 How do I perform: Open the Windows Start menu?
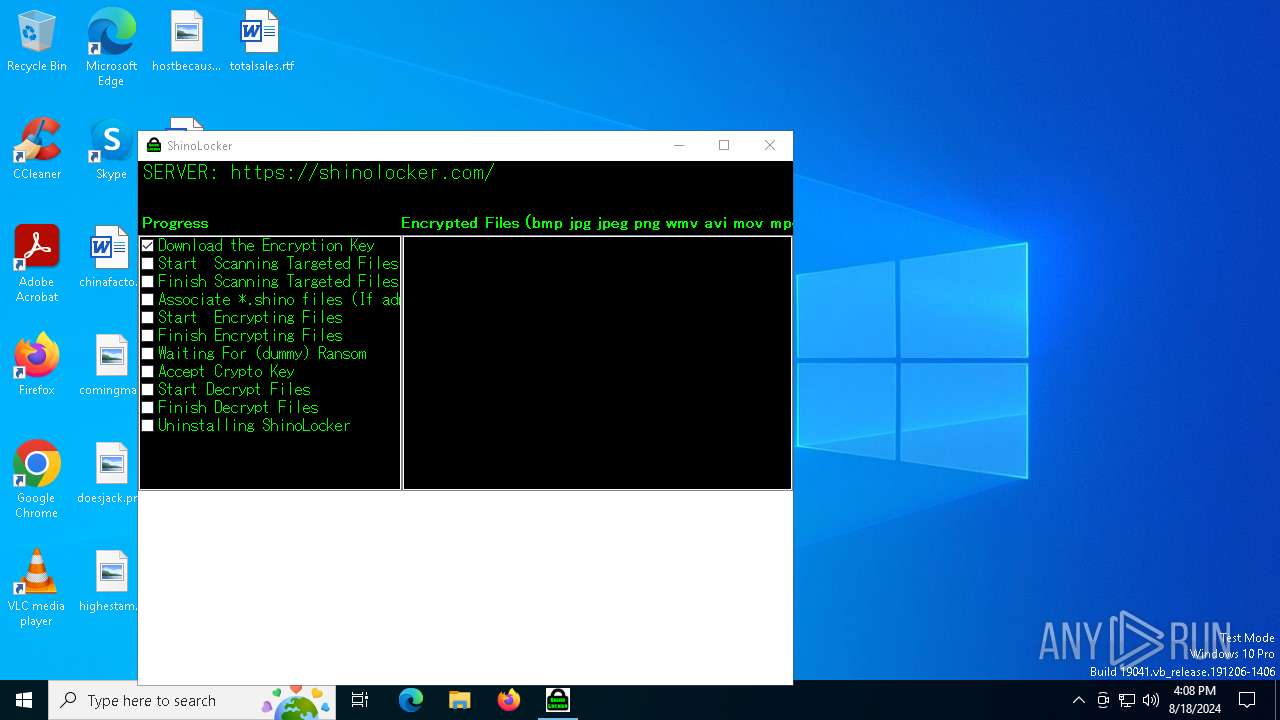(24, 700)
